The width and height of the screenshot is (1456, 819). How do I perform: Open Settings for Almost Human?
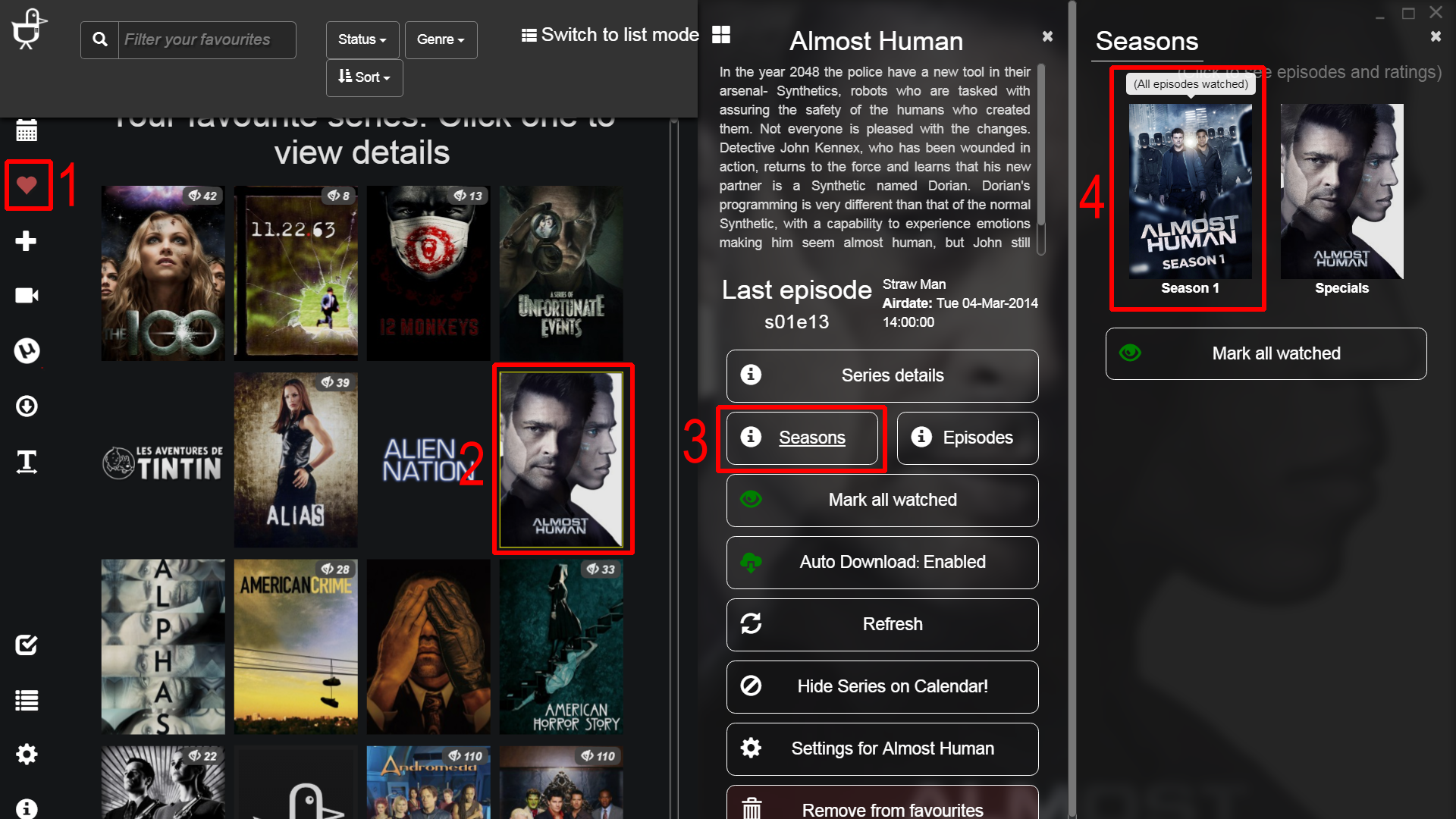pos(882,748)
